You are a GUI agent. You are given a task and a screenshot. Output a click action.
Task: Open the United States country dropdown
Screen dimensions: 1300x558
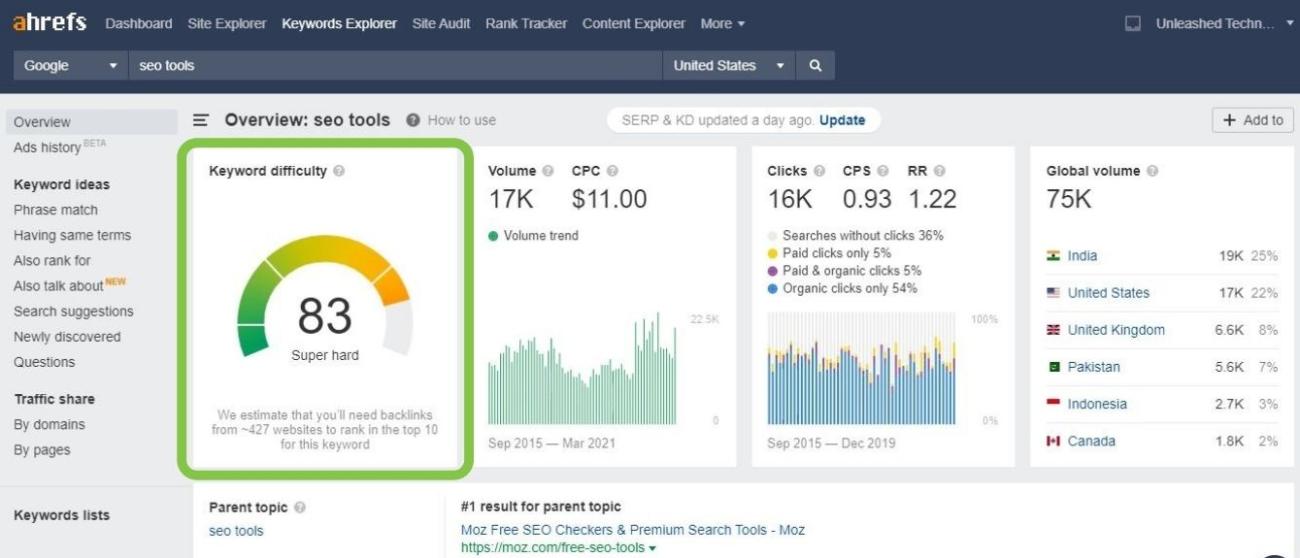[728, 66]
